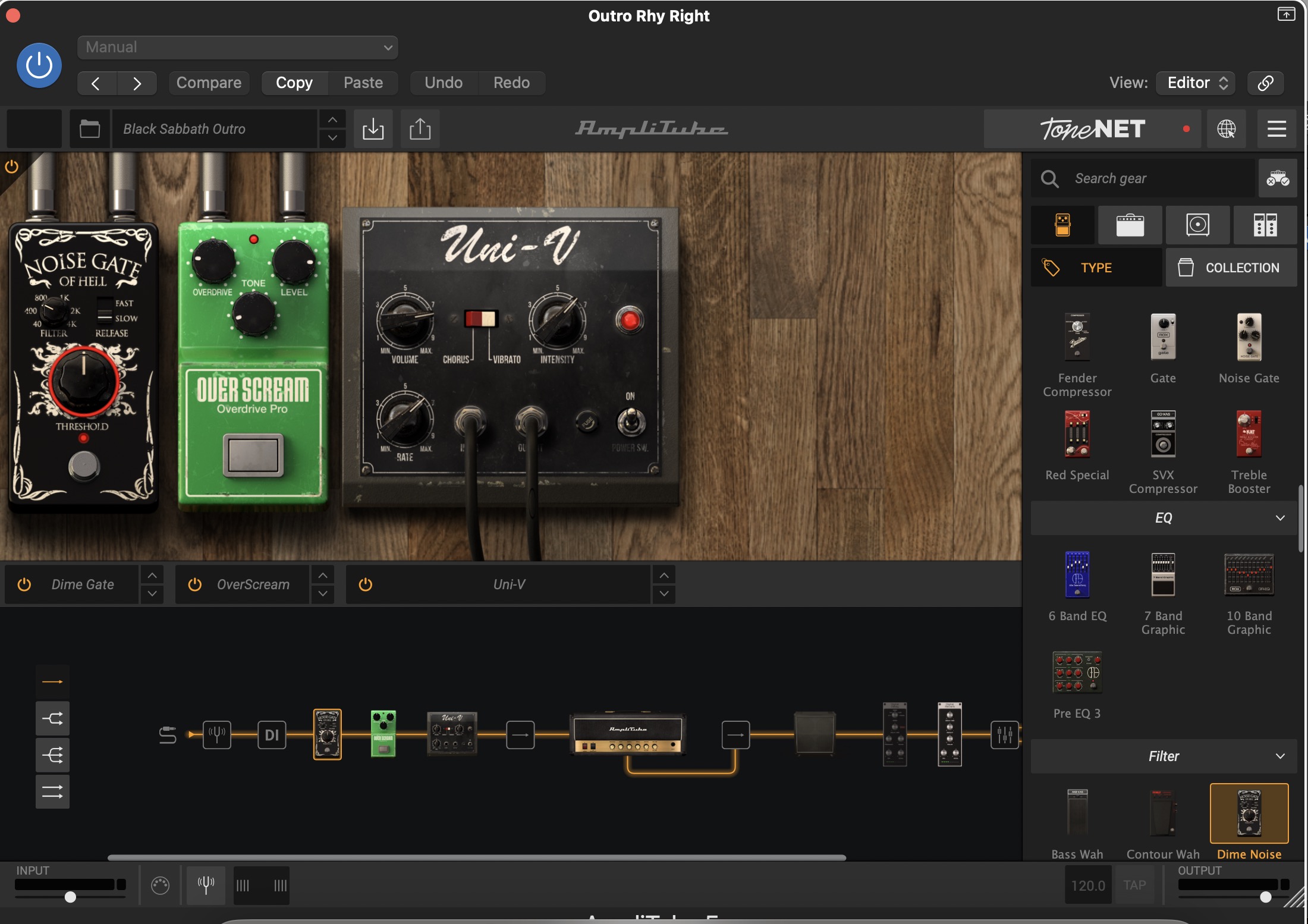The image size is (1308, 924).
Task: Select the 7 Band Graphic pedal
Action: click(x=1163, y=593)
